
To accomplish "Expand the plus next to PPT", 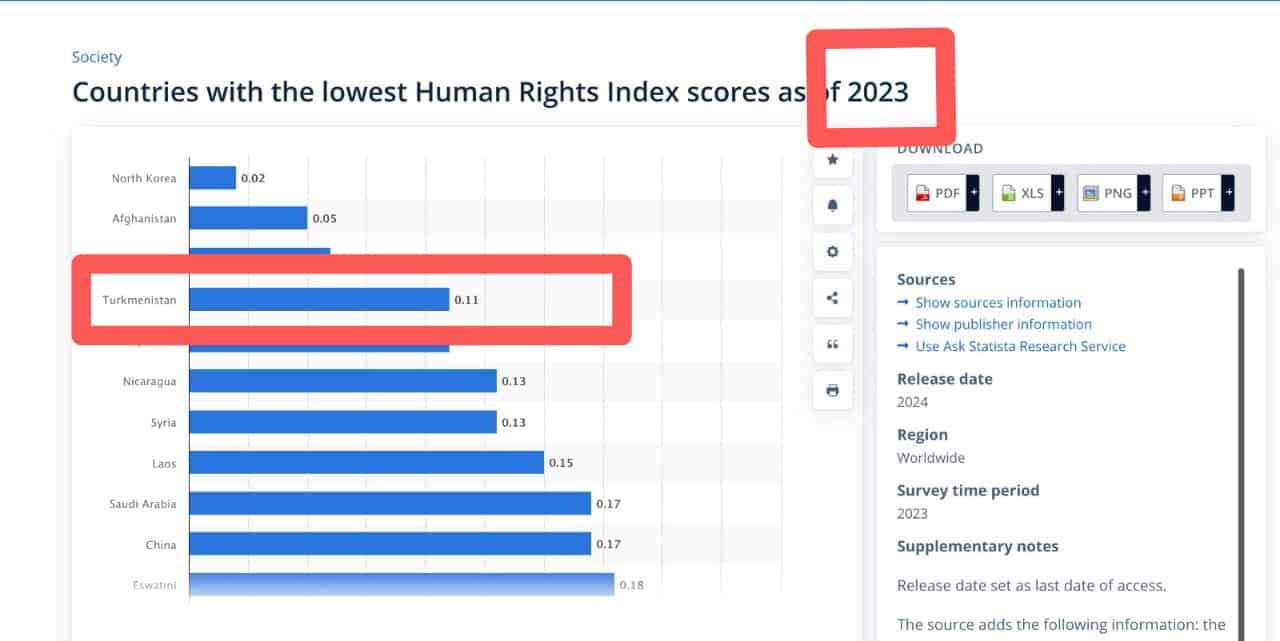I will pyautogui.click(x=1228, y=193).
